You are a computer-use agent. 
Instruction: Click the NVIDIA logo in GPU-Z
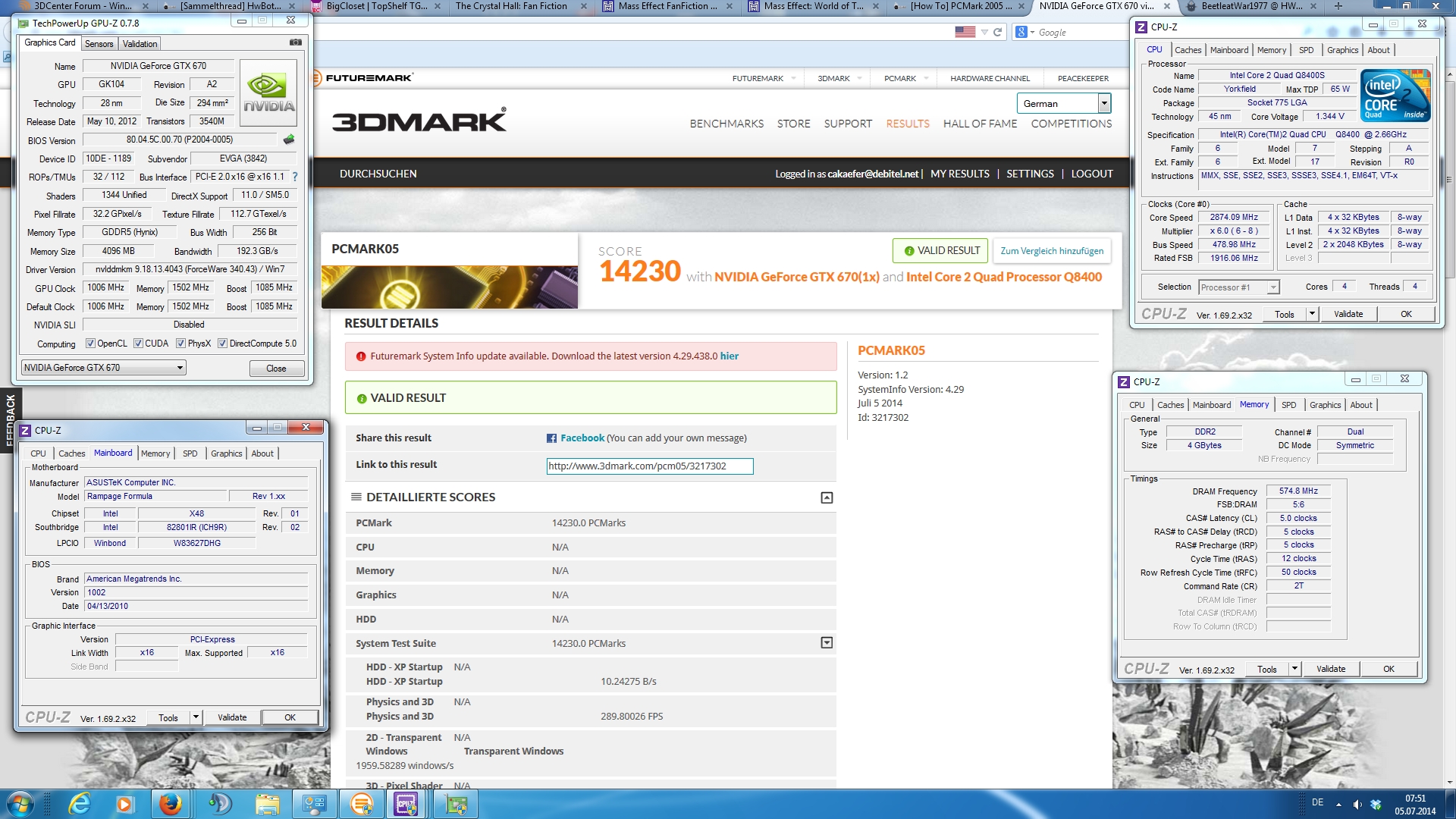pyautogui.click(x=268, y=93)
